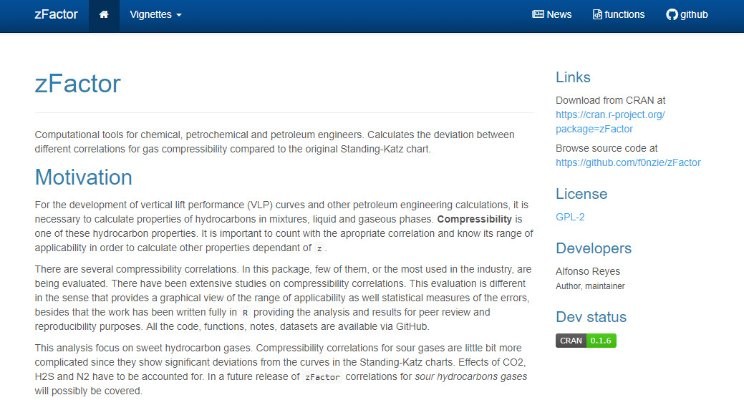Screen dimensions: 744x400
Task: Open the GPL-2 license link
Action: click(x=570, y=217)
